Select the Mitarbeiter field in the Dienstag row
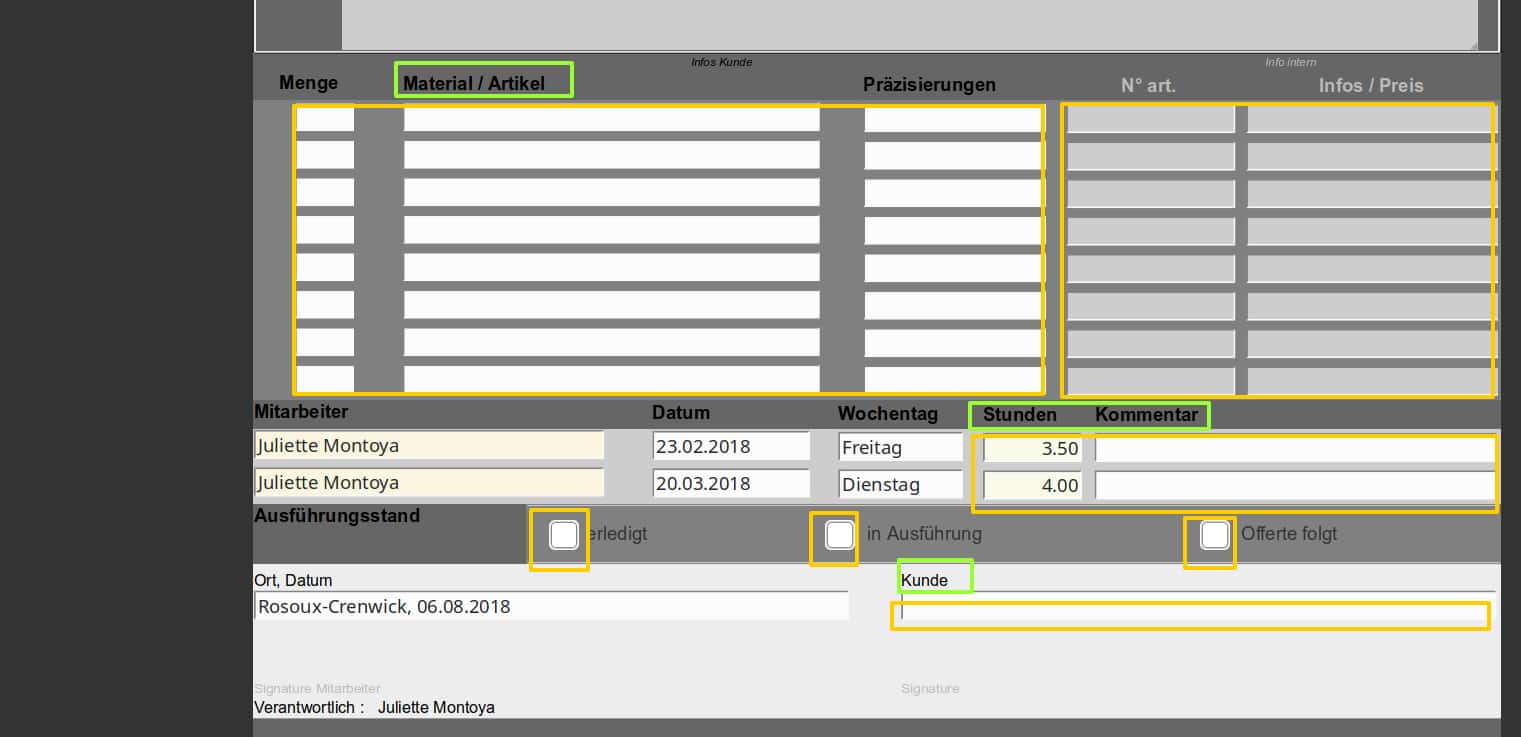The width and height of the screenshot is (1521, 737). (x=429, y=483)
